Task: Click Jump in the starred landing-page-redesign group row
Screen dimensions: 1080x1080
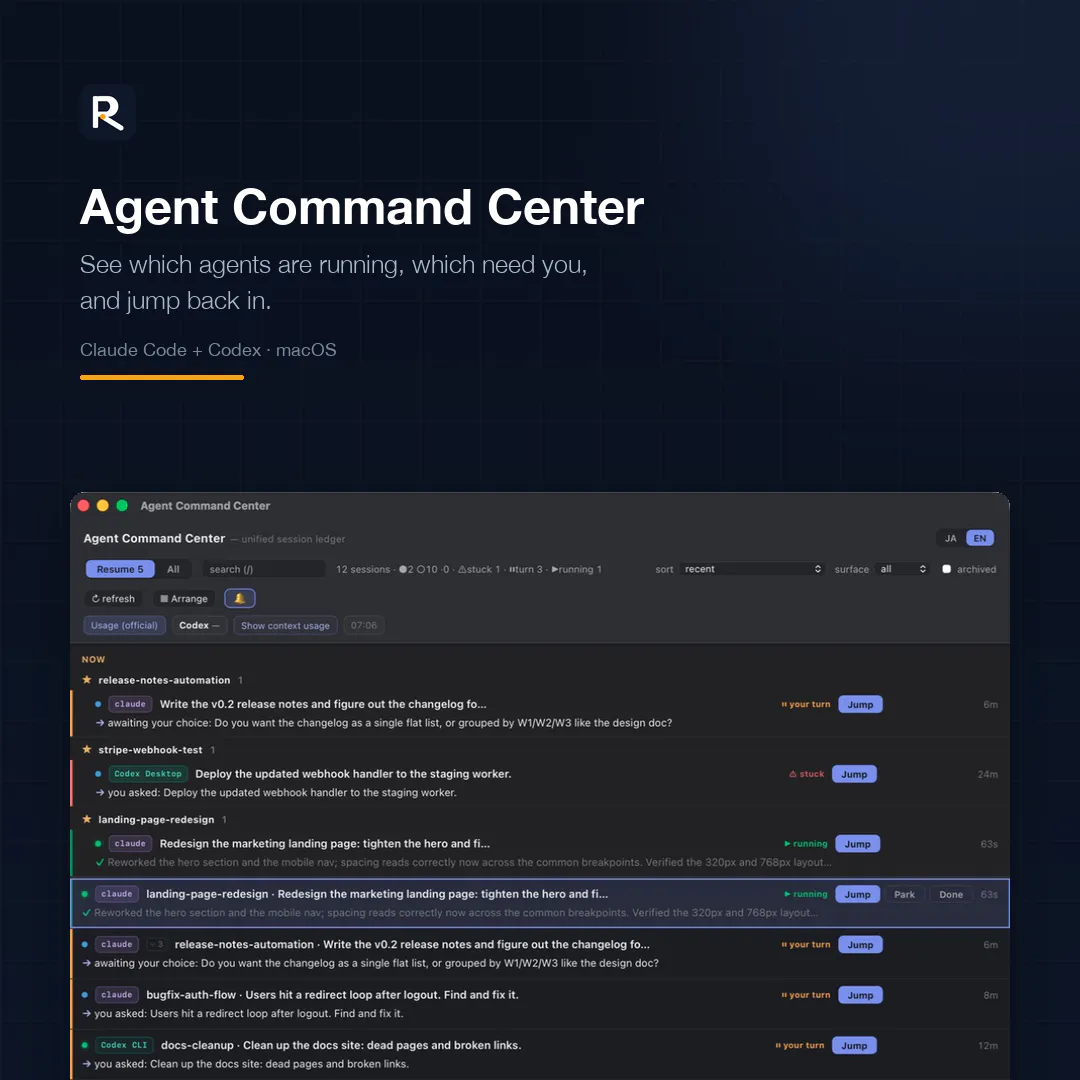Action: pyautogui.click(x=858, y=844)
